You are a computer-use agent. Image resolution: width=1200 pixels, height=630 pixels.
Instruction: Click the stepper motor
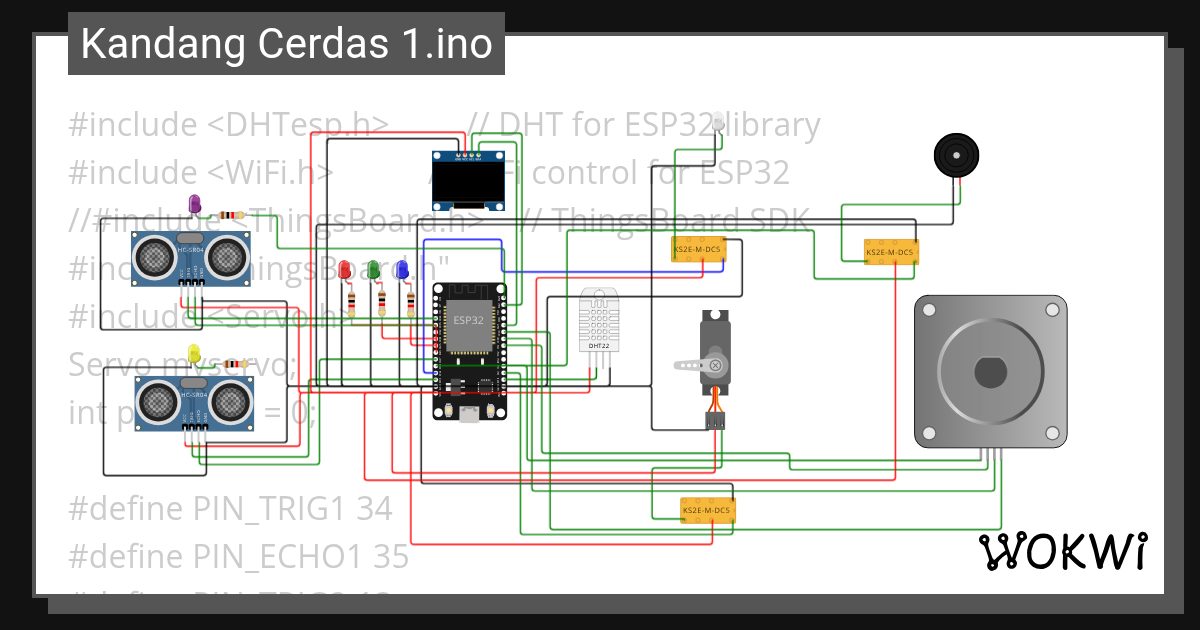click(990, 370)
